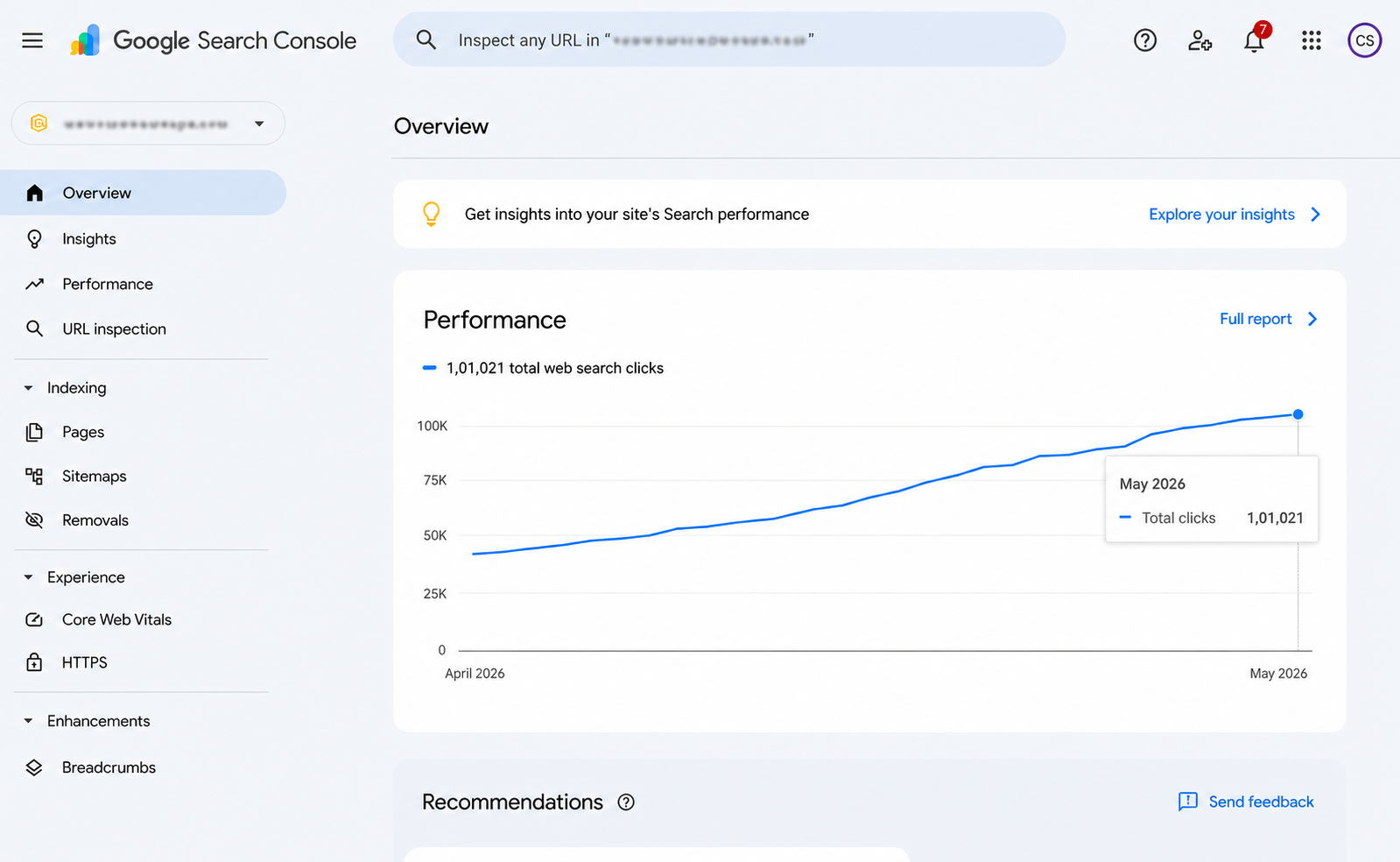Click the Inspect any URL search field

point(729,39)
